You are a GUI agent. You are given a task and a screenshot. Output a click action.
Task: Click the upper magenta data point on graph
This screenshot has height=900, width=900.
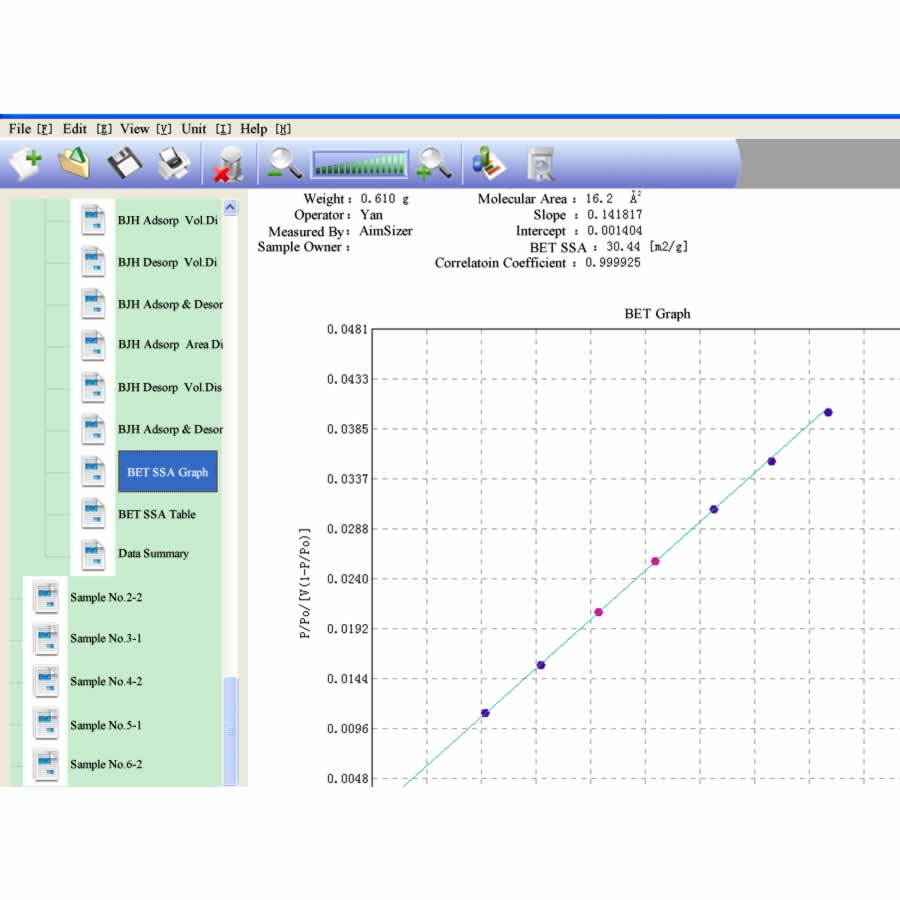(655, 561)
